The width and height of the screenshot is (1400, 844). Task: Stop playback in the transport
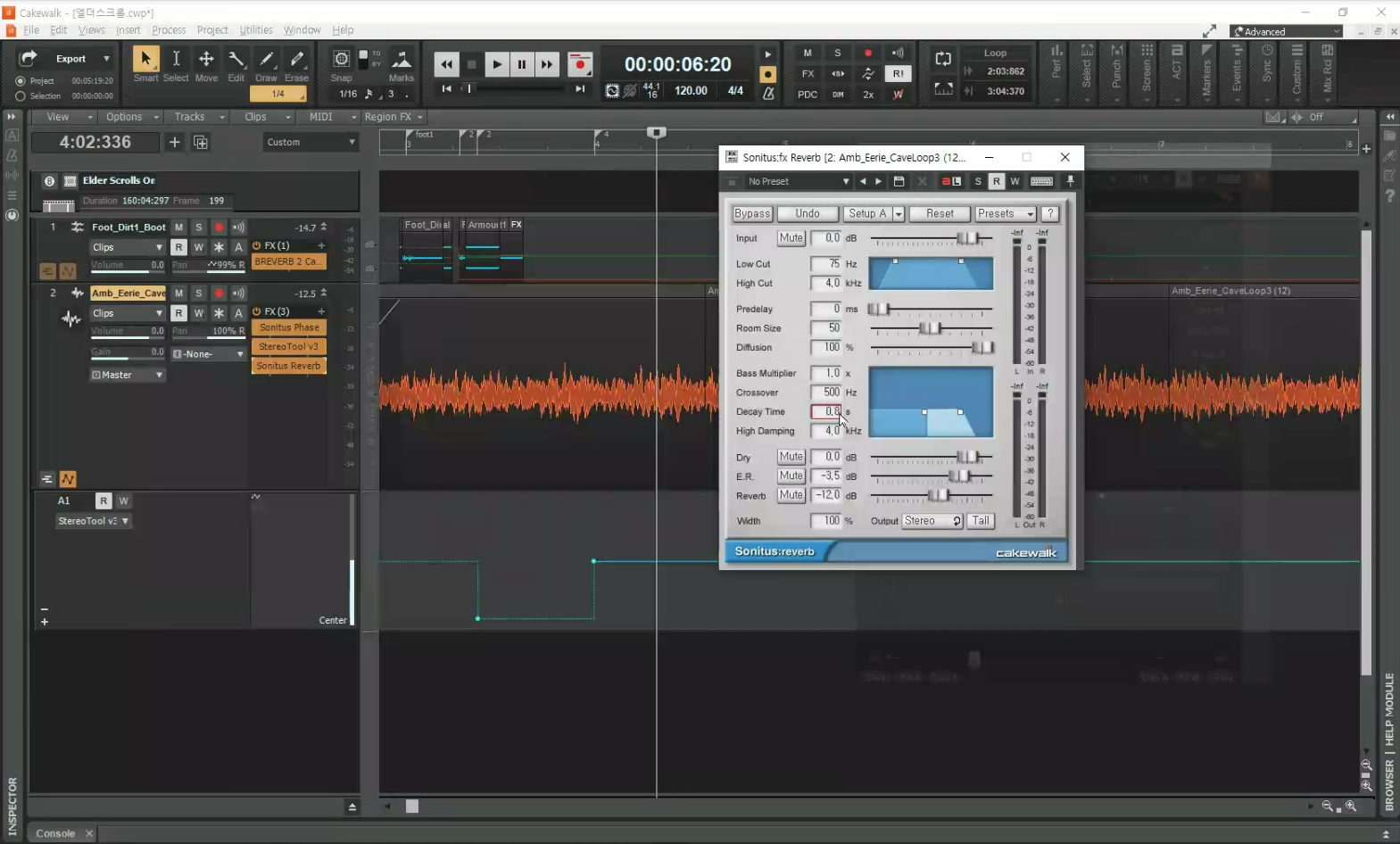[x=471, y=64]
